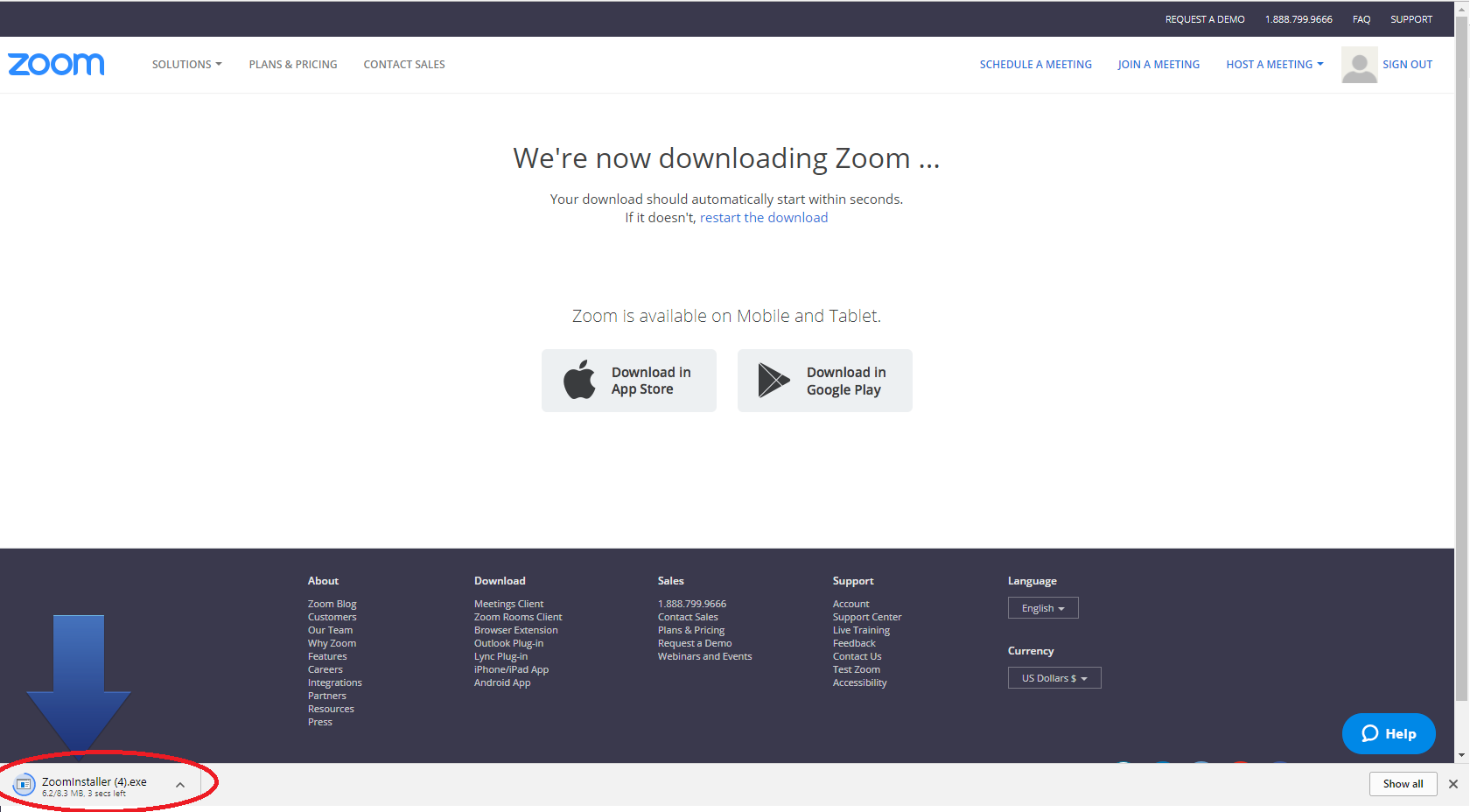Open footer Plans & Pricing link
The height and width of the screenshot is (812, 1470).
tap(691, 630)
